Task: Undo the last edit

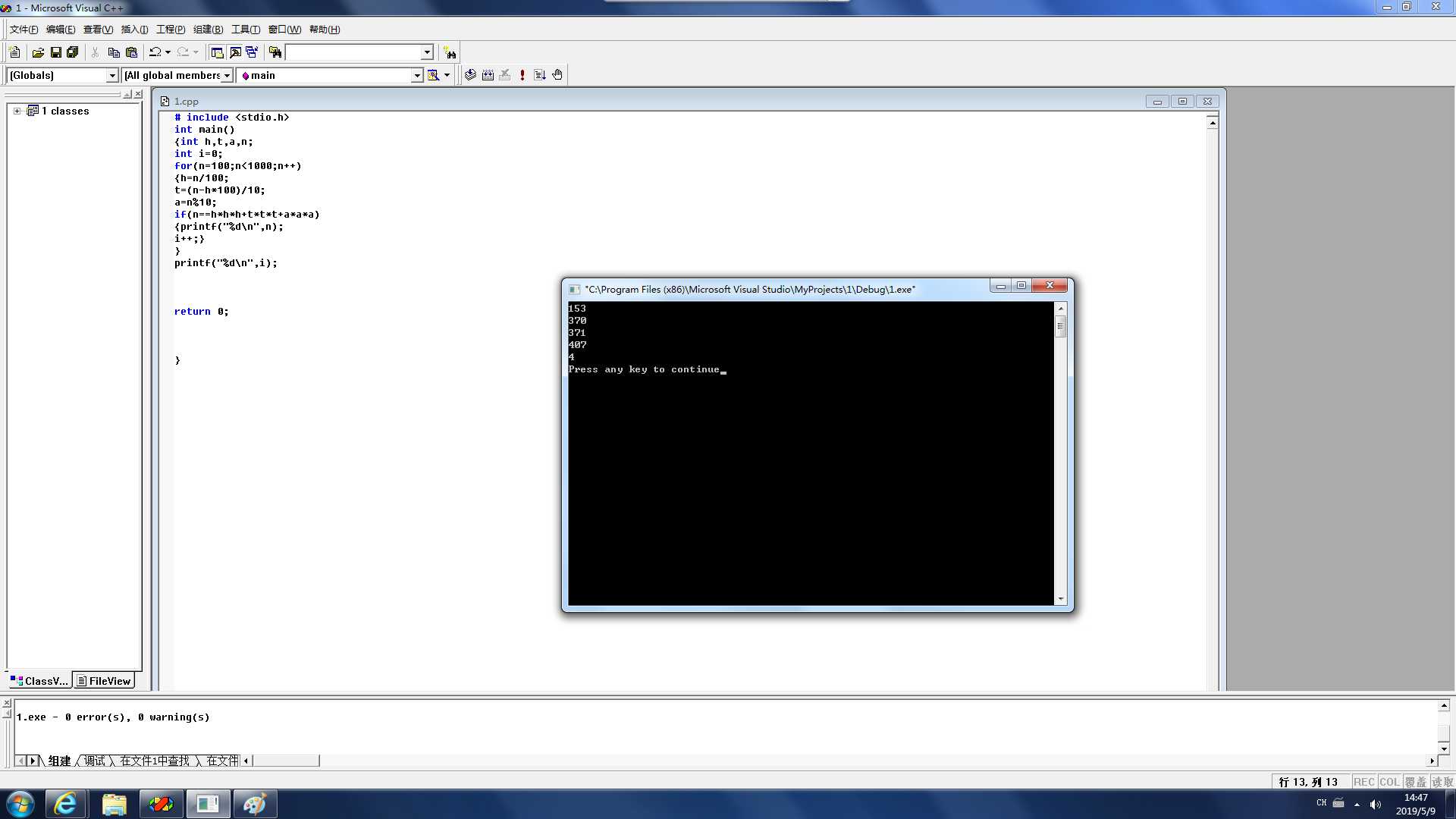Action: click(x=155, y=52)
